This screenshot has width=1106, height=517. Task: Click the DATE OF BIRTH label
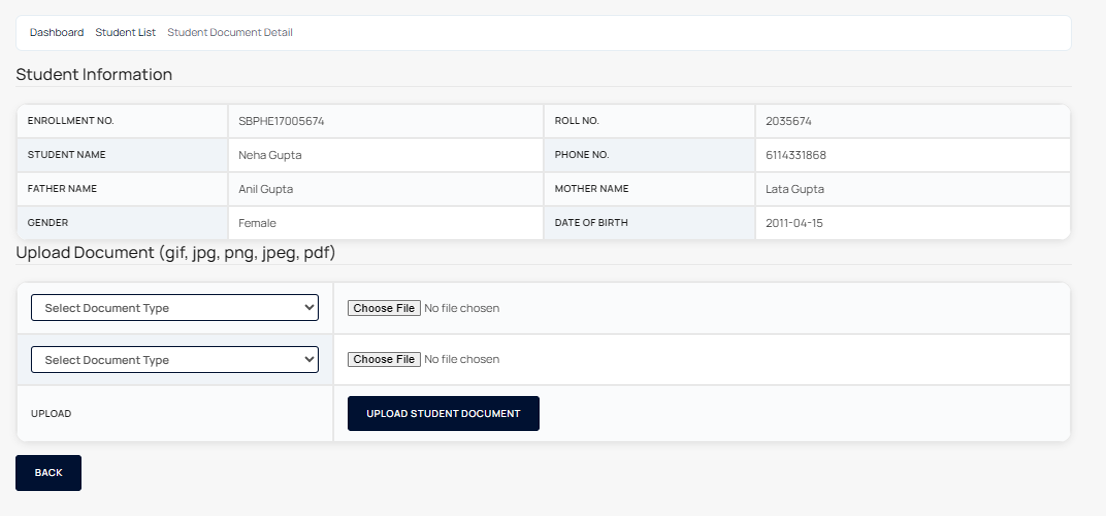591,222
